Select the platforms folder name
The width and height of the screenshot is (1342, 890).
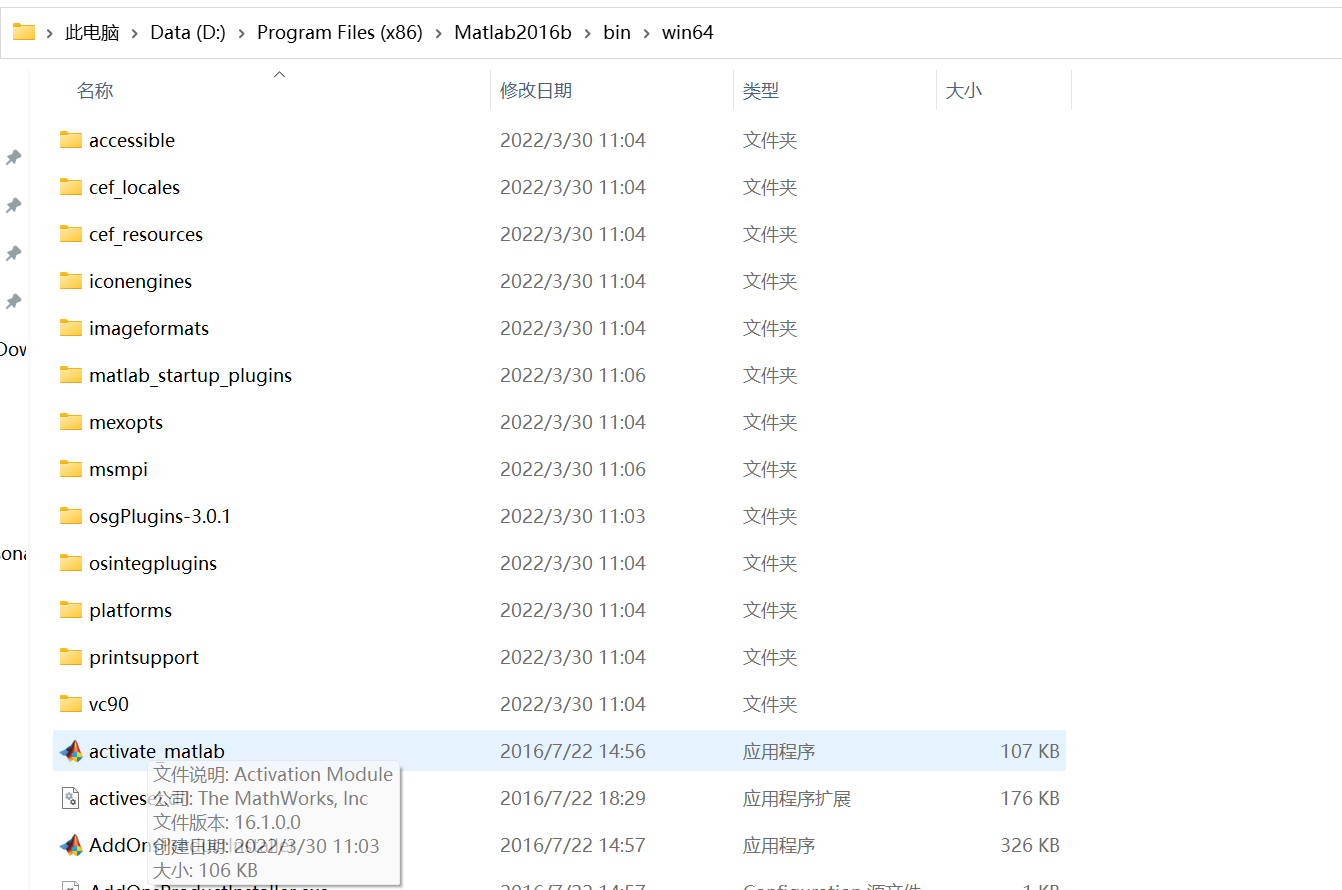(x=131, y=610)
